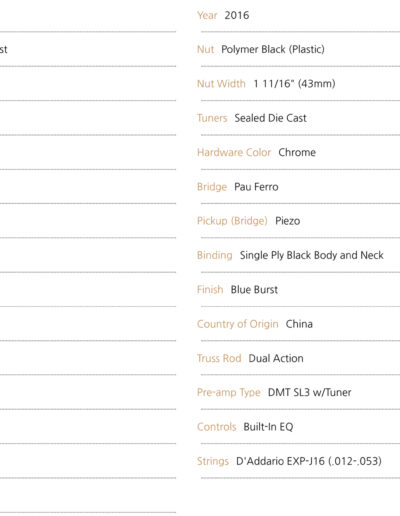
Task: Select Sealed Die Cast value
Action: tap(270, 118)
